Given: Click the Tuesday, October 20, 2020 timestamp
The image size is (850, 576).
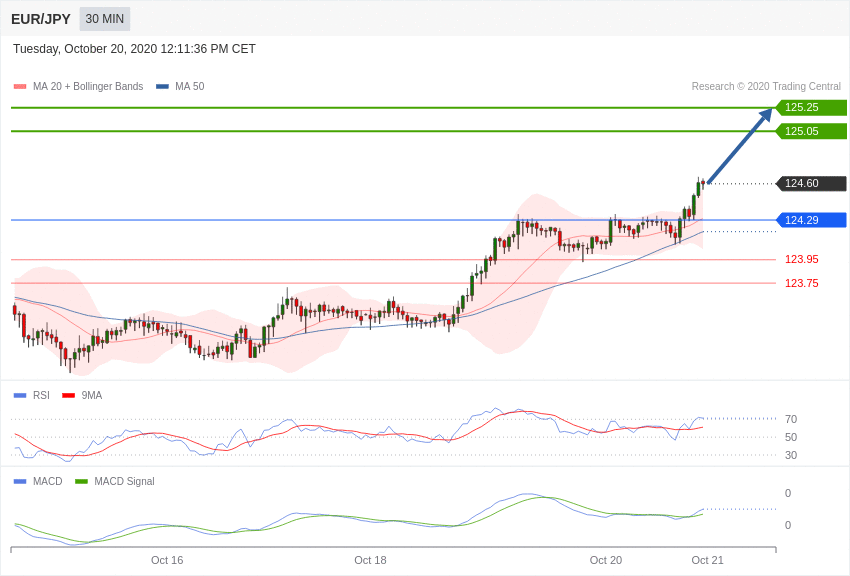Looking at the screenshot, I should tap(134, 49).
